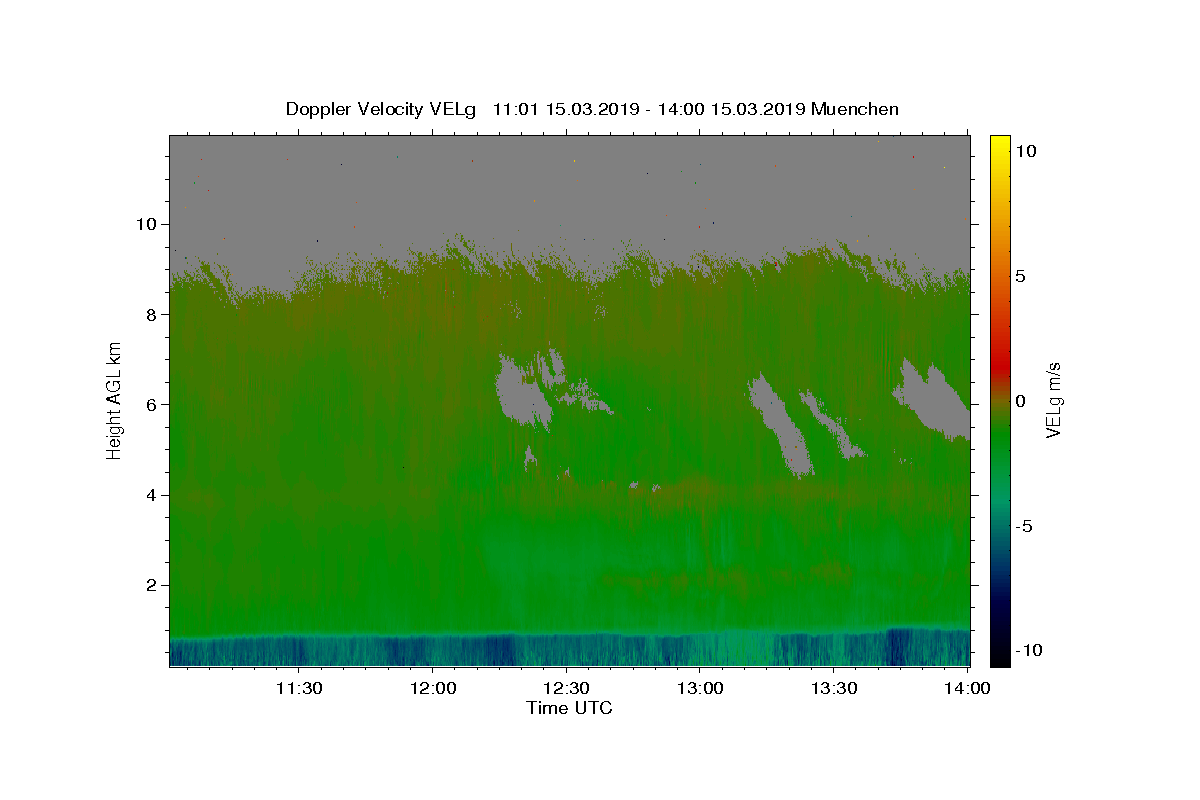The image size is (1200, 800).
Task: Click the 'Height AGL km' axis label
Action: (114, 400)
